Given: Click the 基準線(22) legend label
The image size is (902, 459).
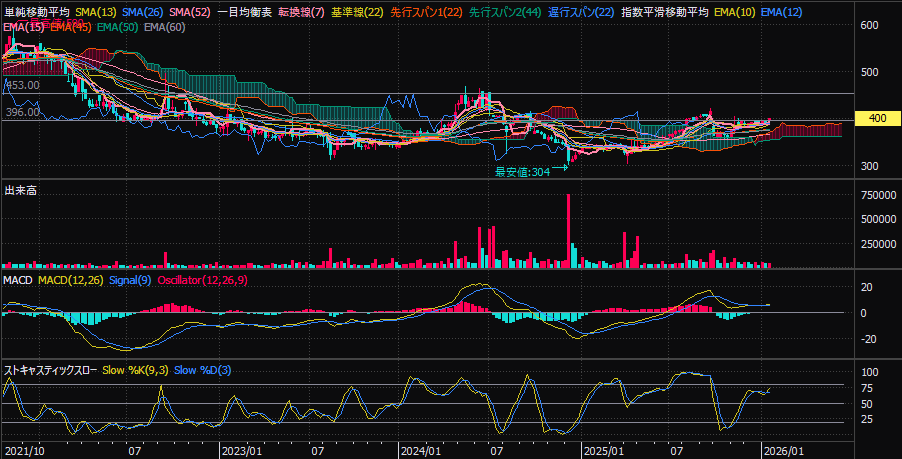Looking at the screenshot, I should [357, 12].
